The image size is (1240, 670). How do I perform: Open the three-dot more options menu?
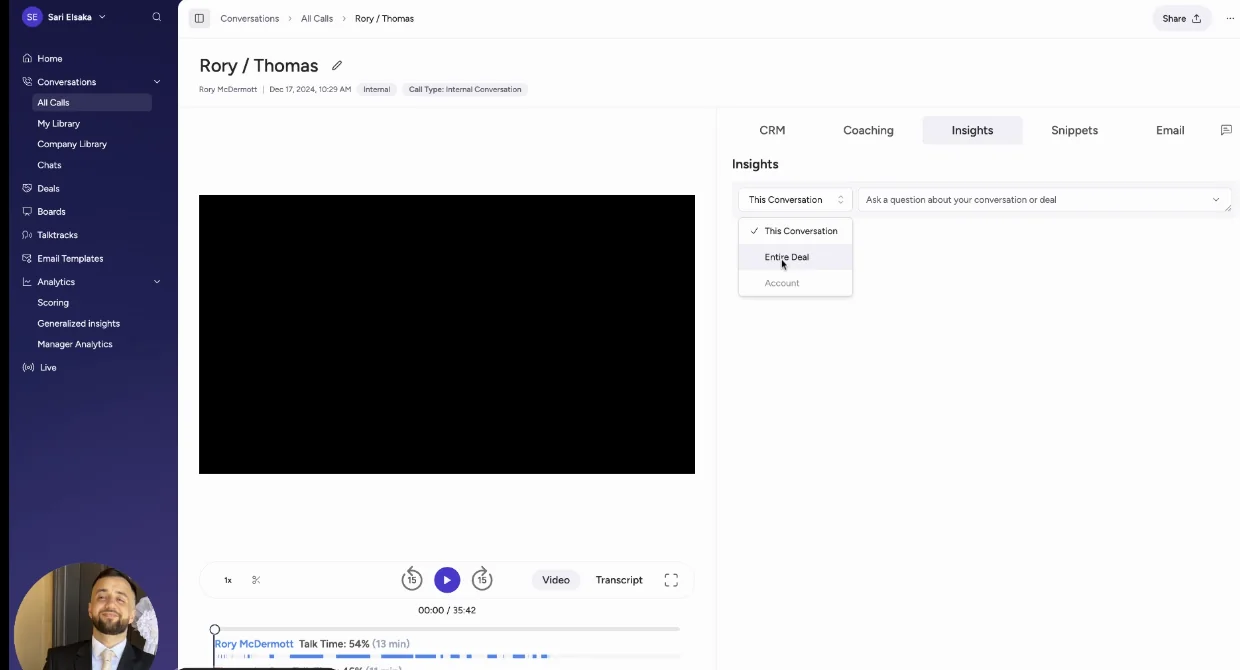(1230, 18)
